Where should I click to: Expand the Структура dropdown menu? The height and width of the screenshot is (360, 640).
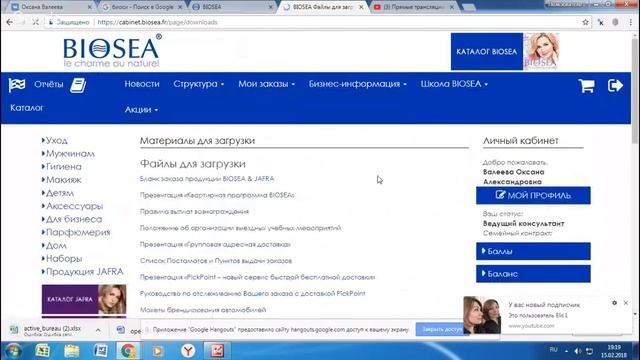point(199,84)
